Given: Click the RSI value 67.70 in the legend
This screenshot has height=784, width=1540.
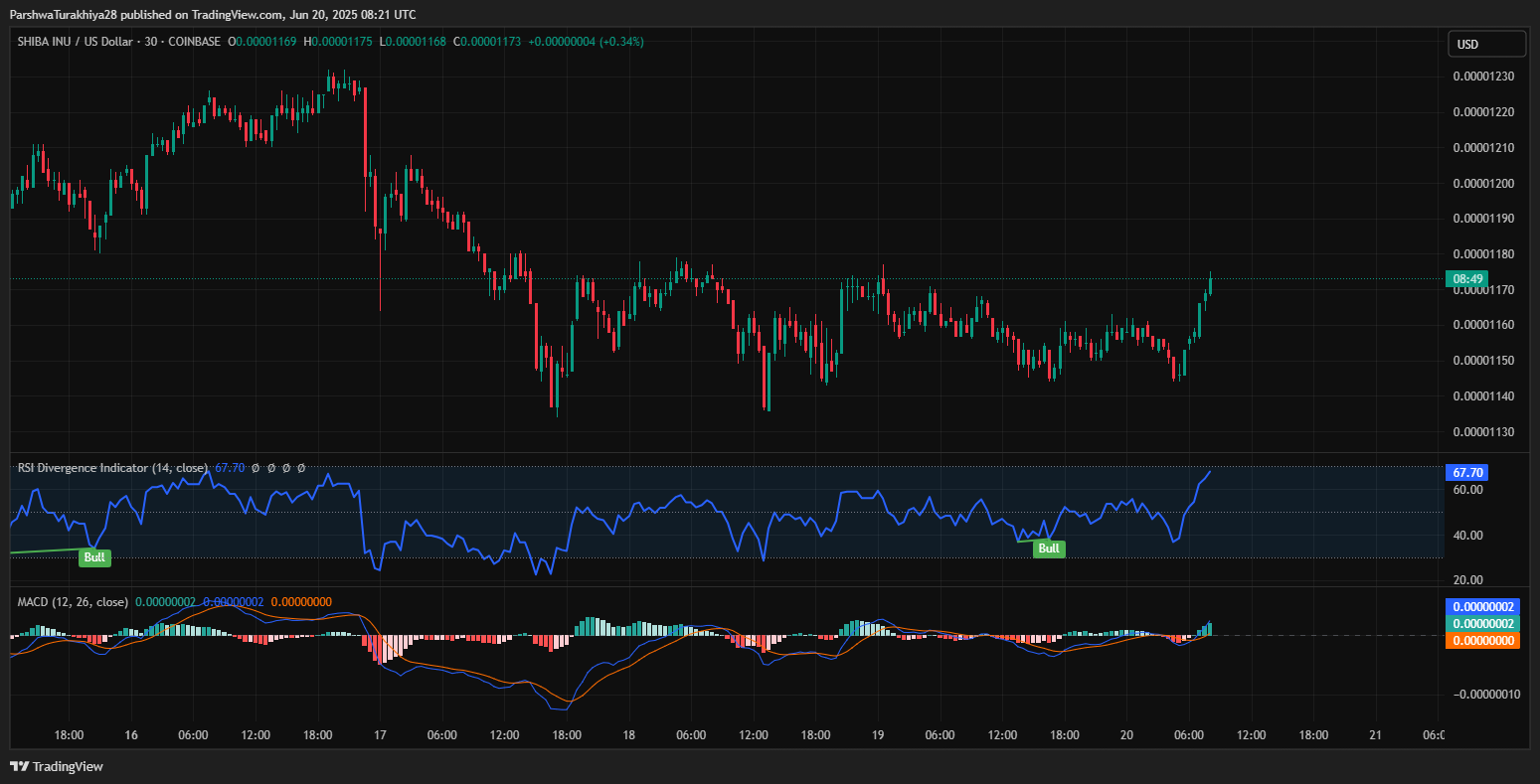Looking at the screenshot, I should [x=230, y=467].
